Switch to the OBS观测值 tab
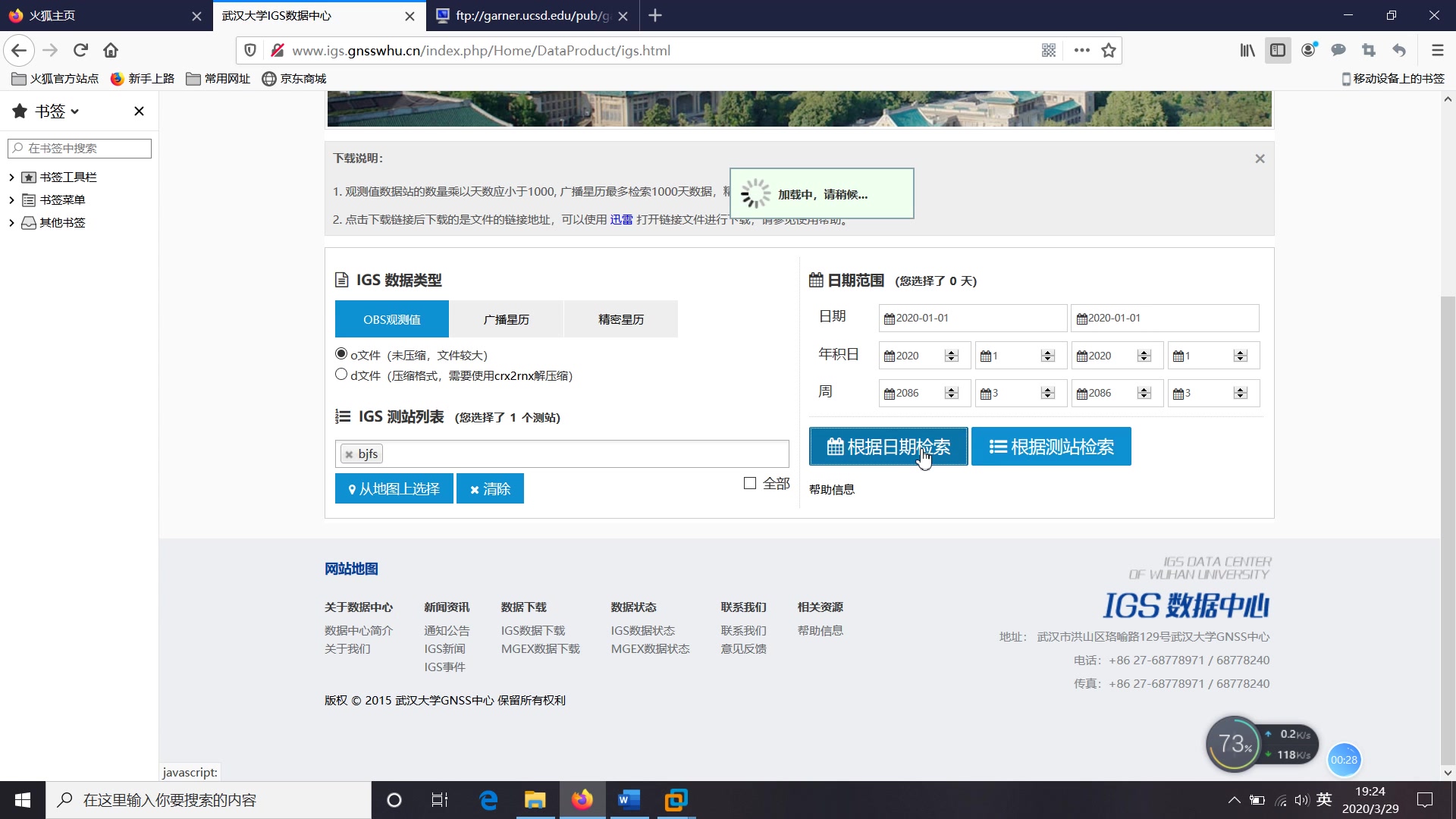 click(392, 319)
